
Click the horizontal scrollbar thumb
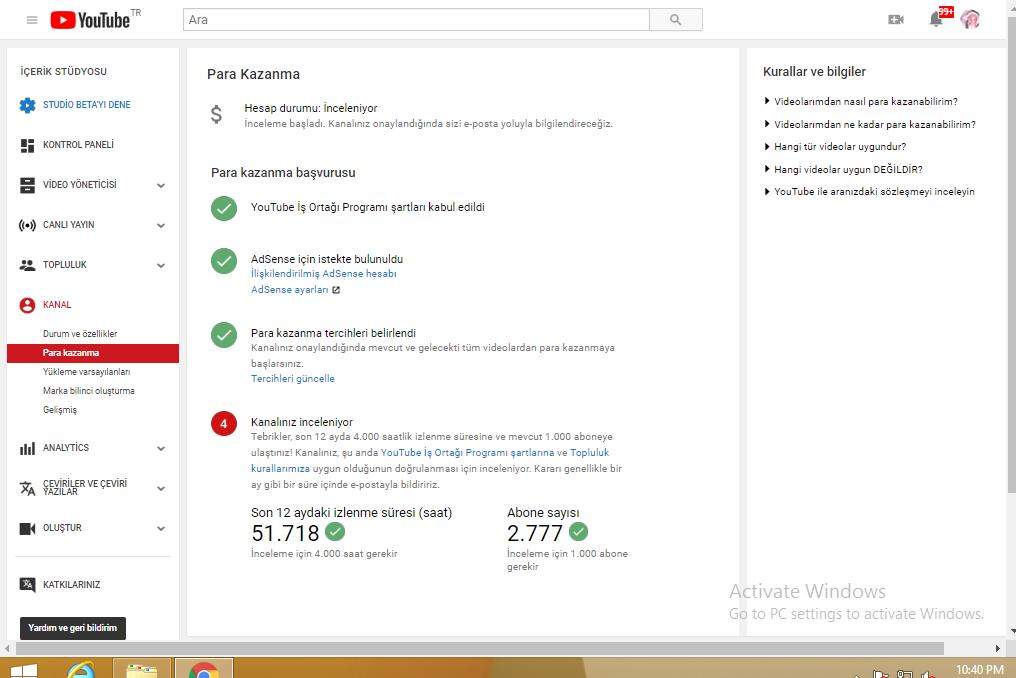tap(479, 648)
